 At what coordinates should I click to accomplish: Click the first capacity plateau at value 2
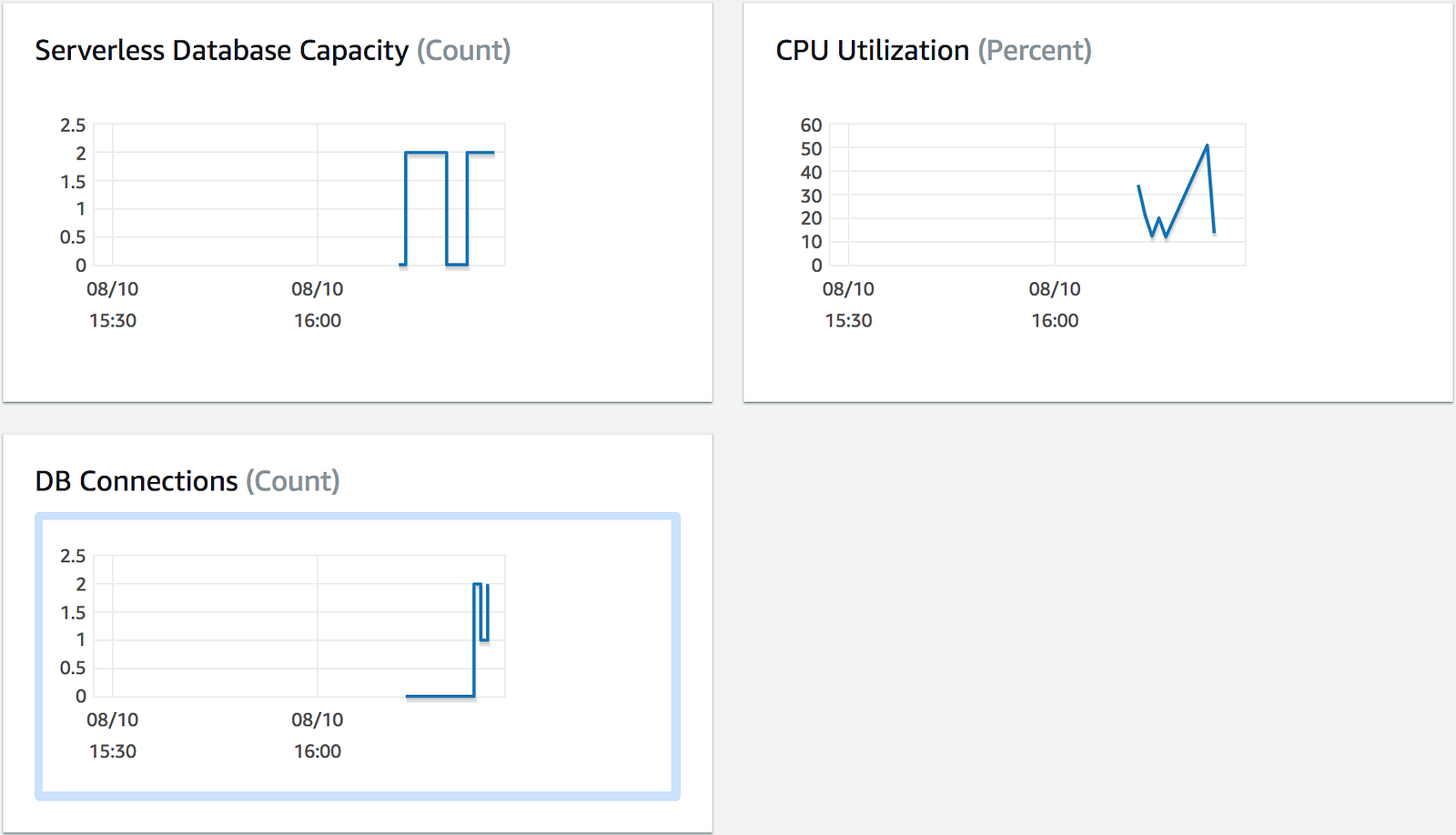pyautogui.click(x=426, y=153)
